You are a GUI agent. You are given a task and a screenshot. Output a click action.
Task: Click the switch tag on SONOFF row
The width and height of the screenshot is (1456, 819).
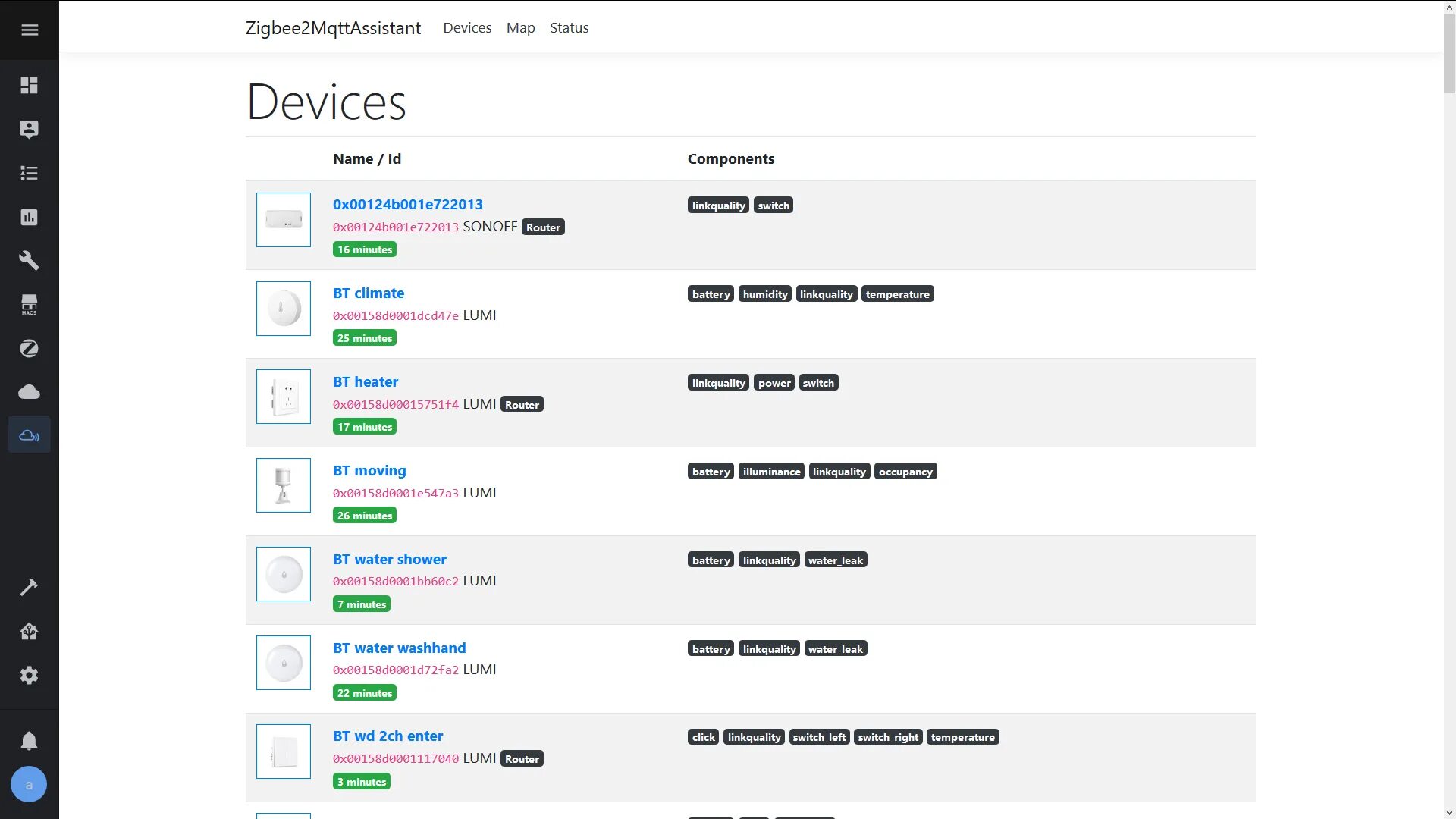click(x=773, y=206)
